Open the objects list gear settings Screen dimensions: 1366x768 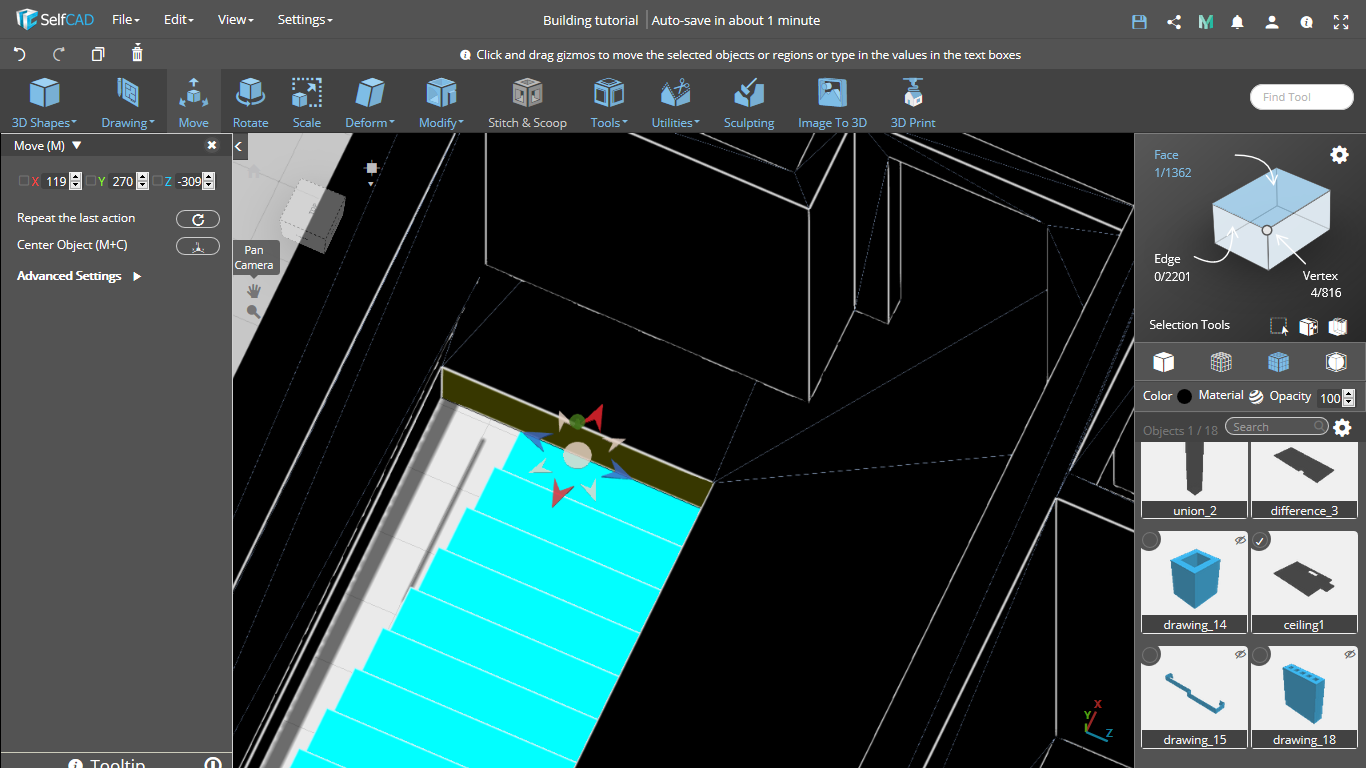1343,428
